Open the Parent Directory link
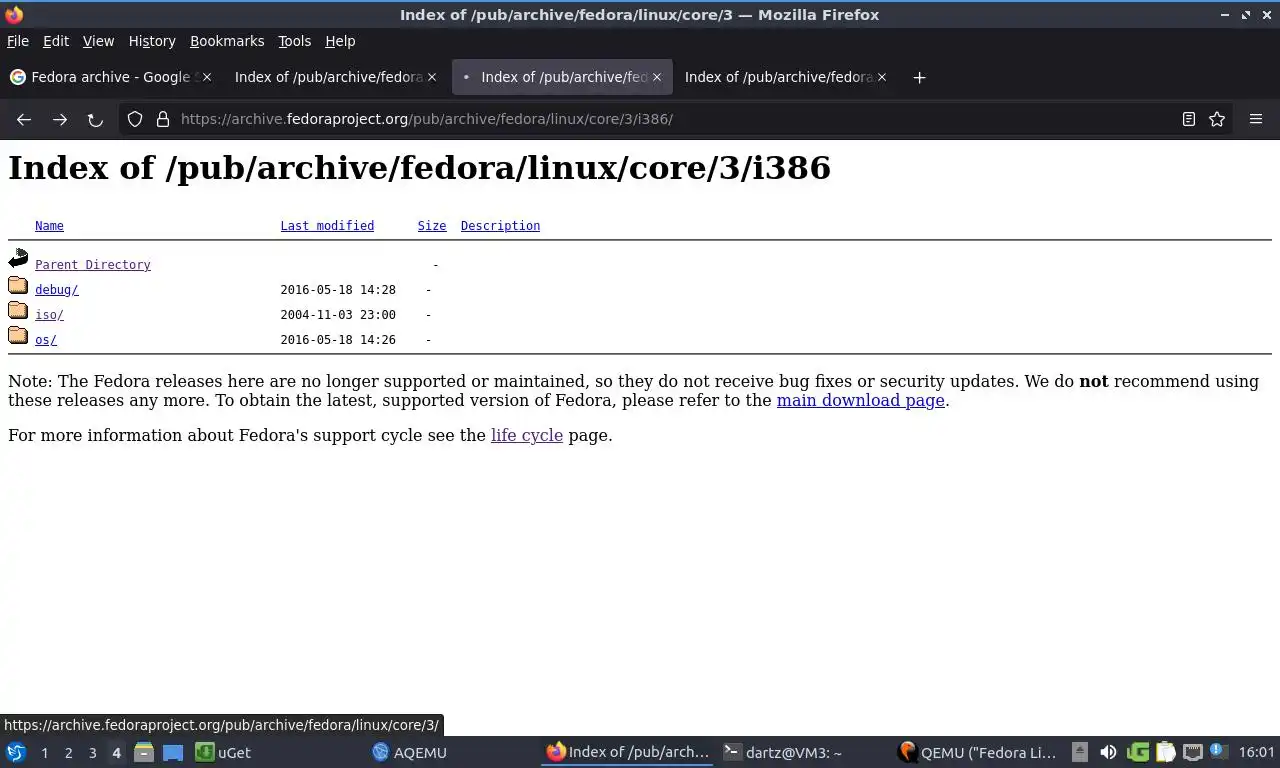 pyautogui.click(x=93, y=265)
